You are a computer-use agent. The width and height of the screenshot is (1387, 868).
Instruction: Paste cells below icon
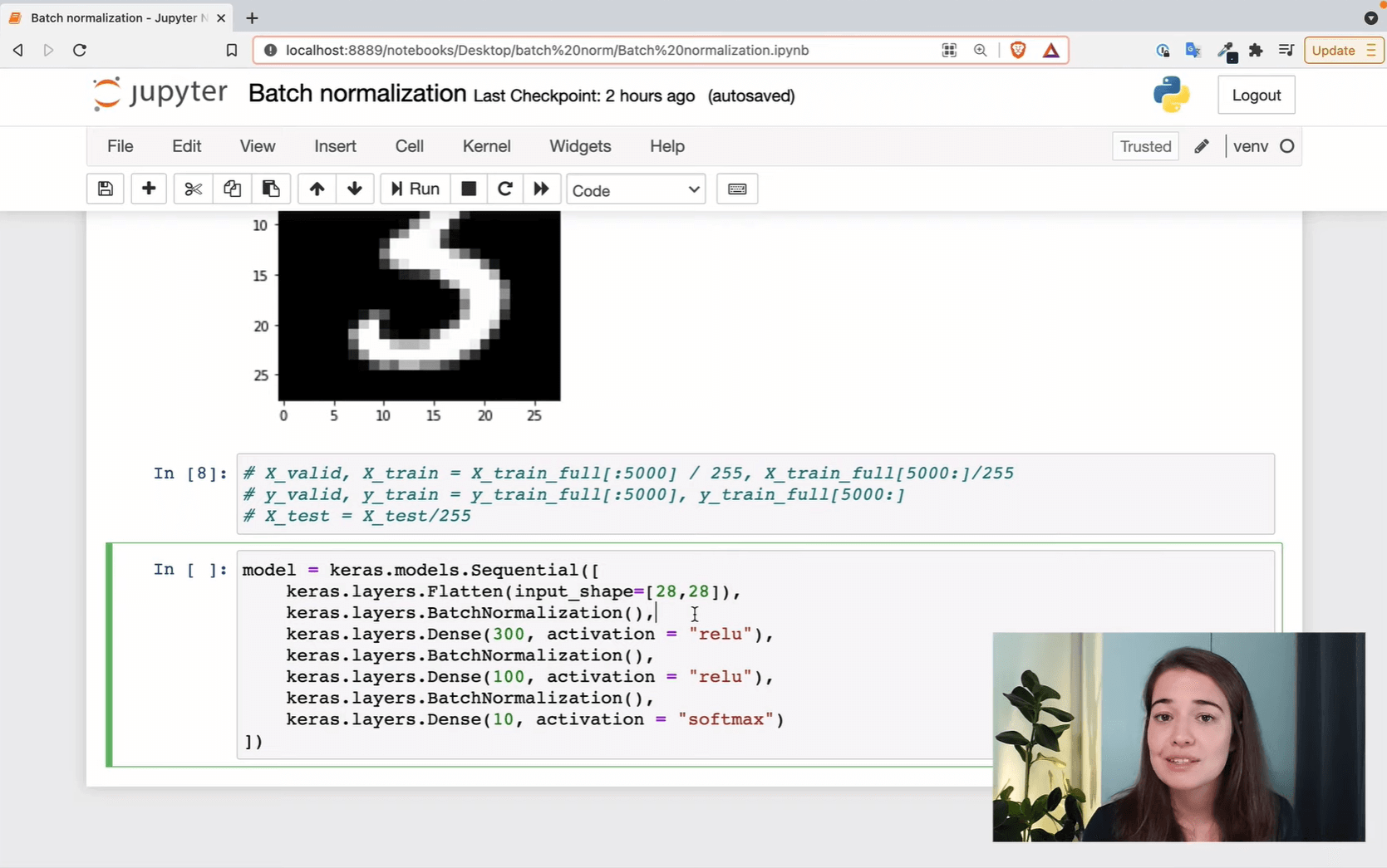tap(271, 189)
